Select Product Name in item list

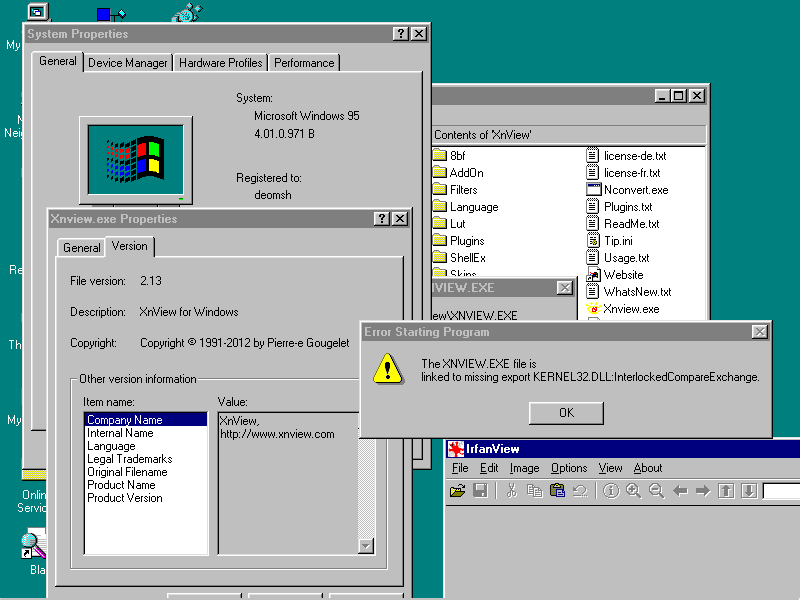145,485
